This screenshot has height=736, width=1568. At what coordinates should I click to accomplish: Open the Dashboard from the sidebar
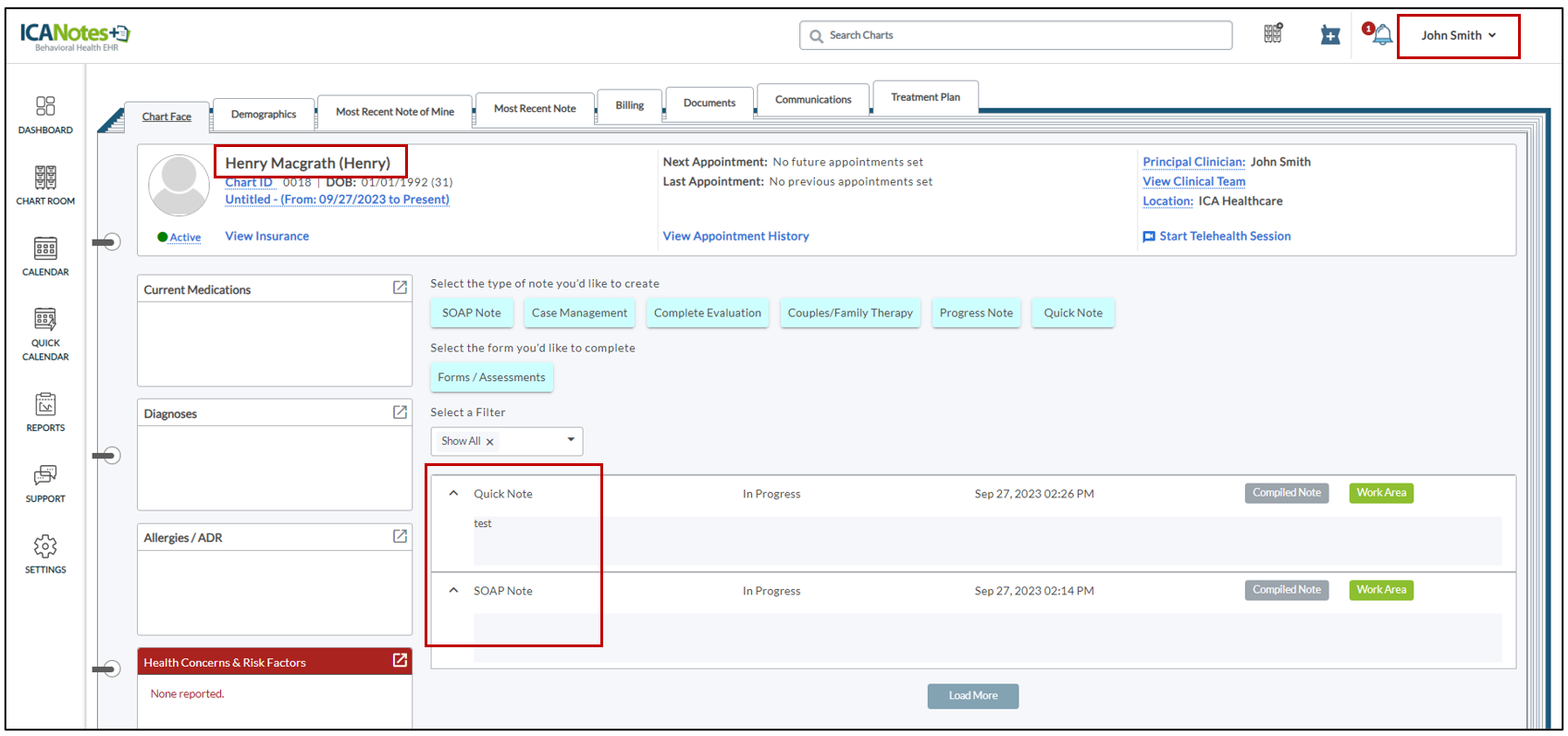tap(45, 106)
